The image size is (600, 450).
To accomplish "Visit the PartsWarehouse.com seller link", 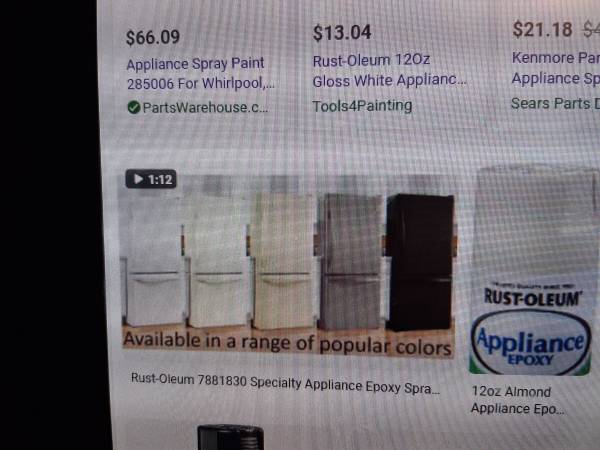I will pos(205,108).
